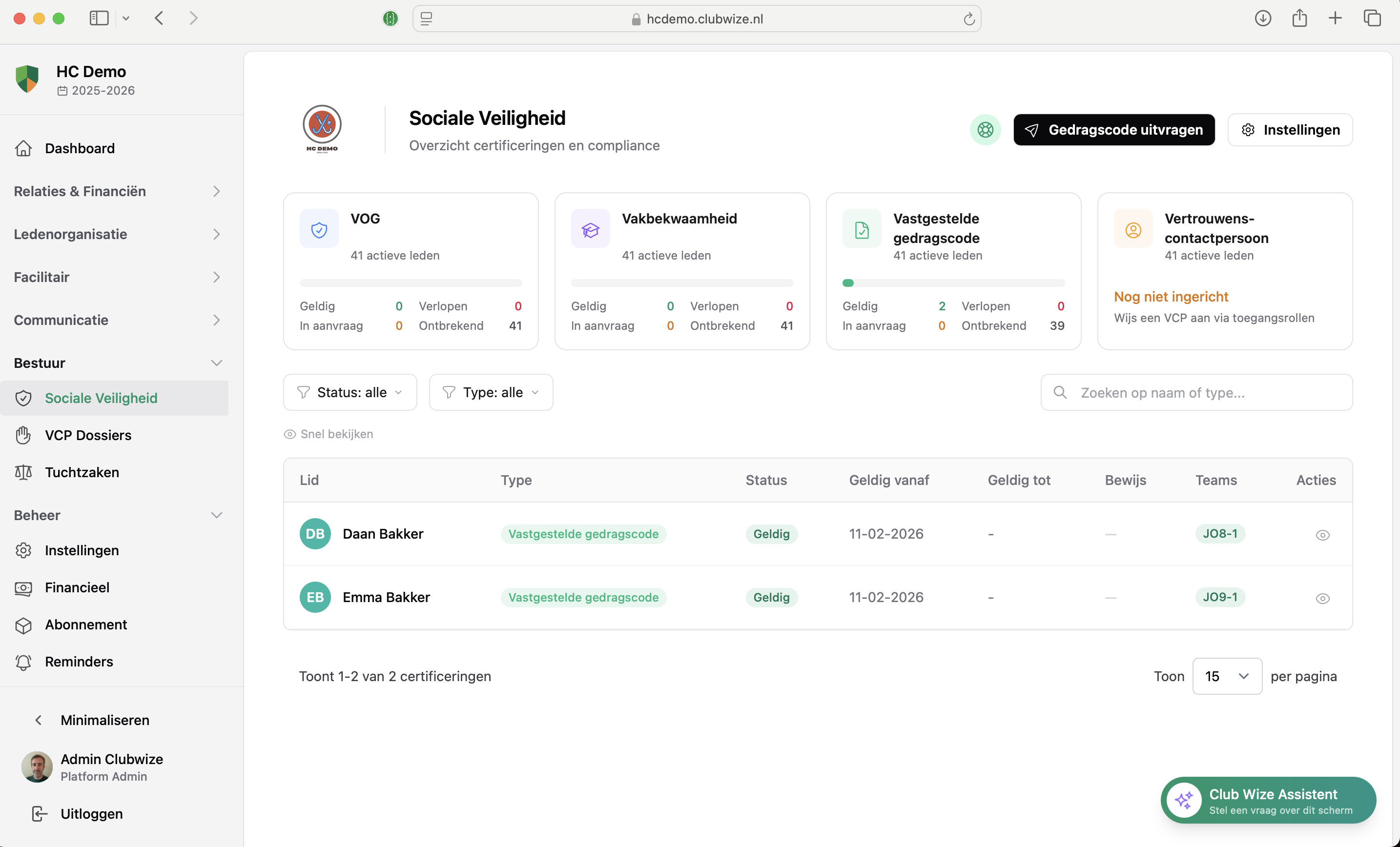The height and width of the screenshot is (847, 1400).
Task: Collapse the Bestuur section chevron
Action: [x=216, y=363]
